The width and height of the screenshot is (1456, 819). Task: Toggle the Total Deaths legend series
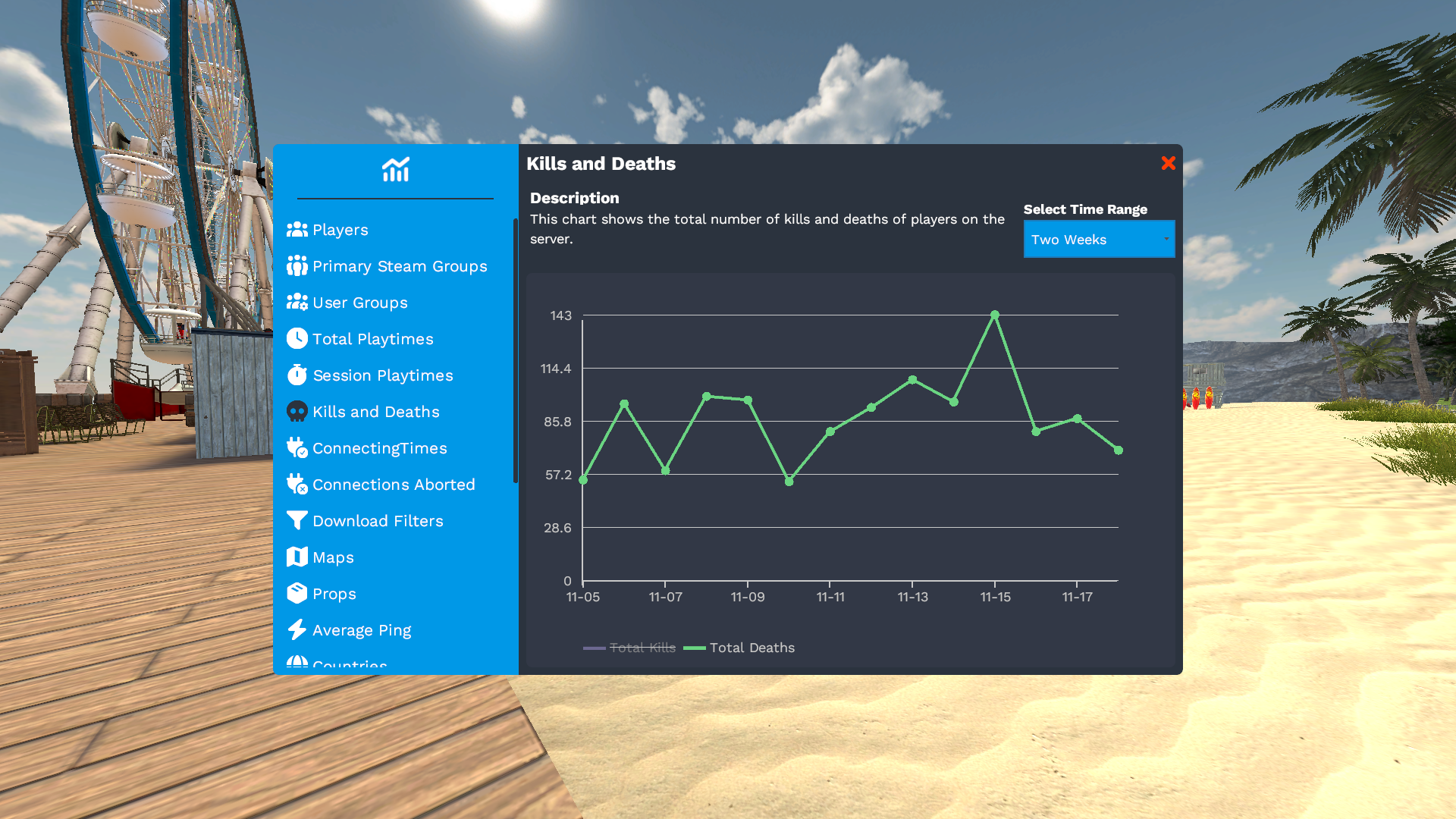coord(739,648)
